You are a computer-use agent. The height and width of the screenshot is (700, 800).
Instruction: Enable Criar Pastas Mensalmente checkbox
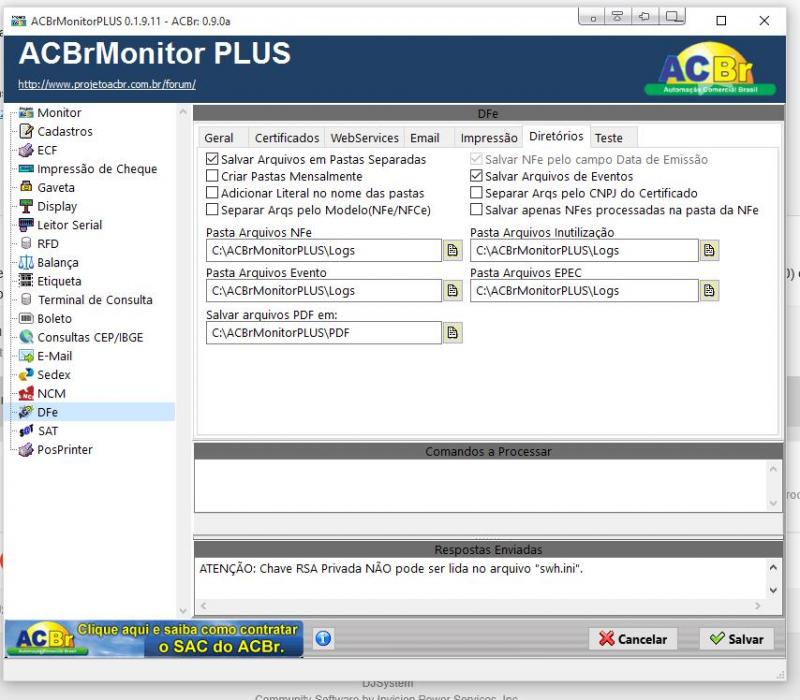pyautogui.click(x=212, y=176)
